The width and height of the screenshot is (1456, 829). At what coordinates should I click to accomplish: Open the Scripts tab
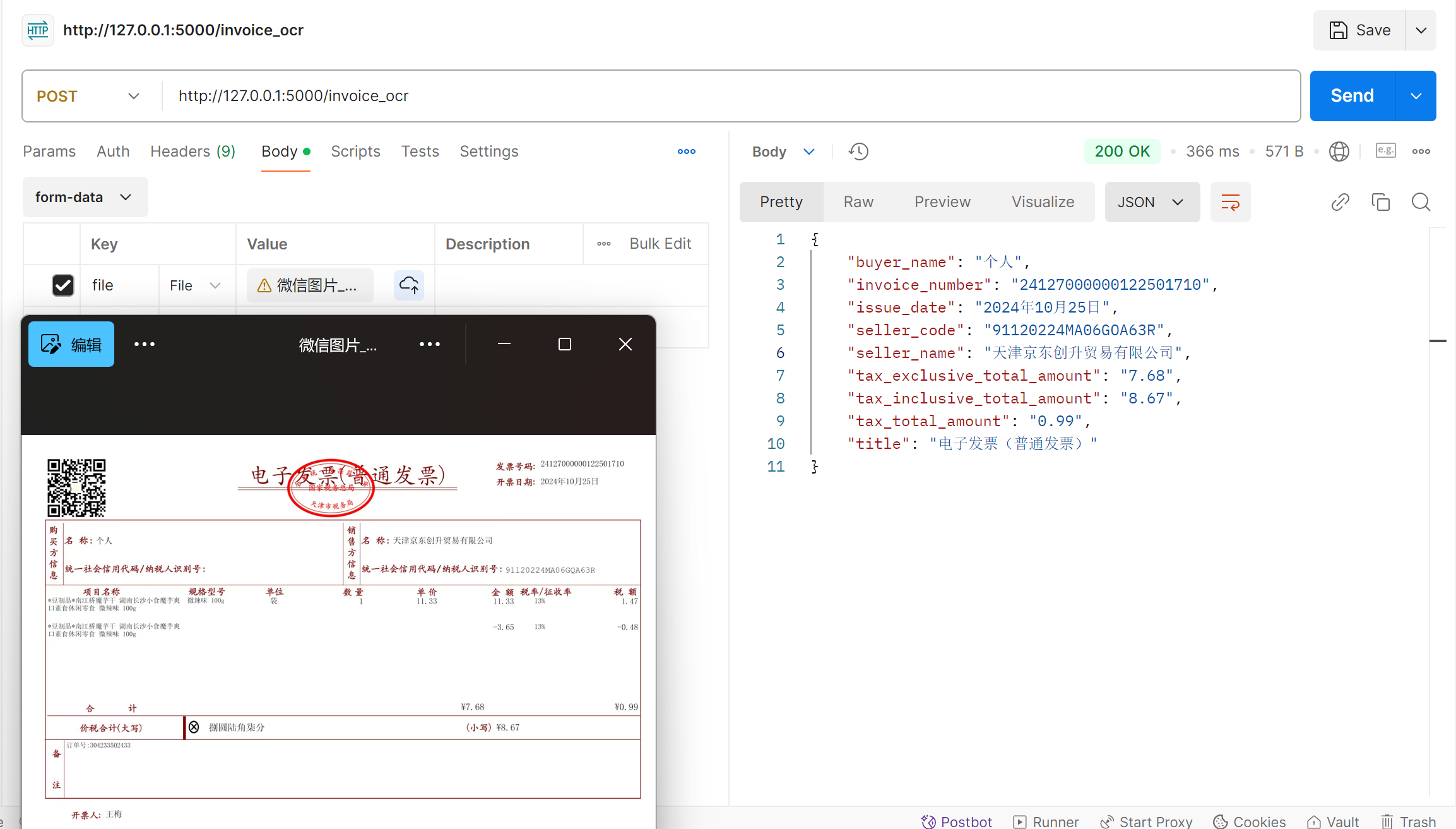tap(355, 152)
